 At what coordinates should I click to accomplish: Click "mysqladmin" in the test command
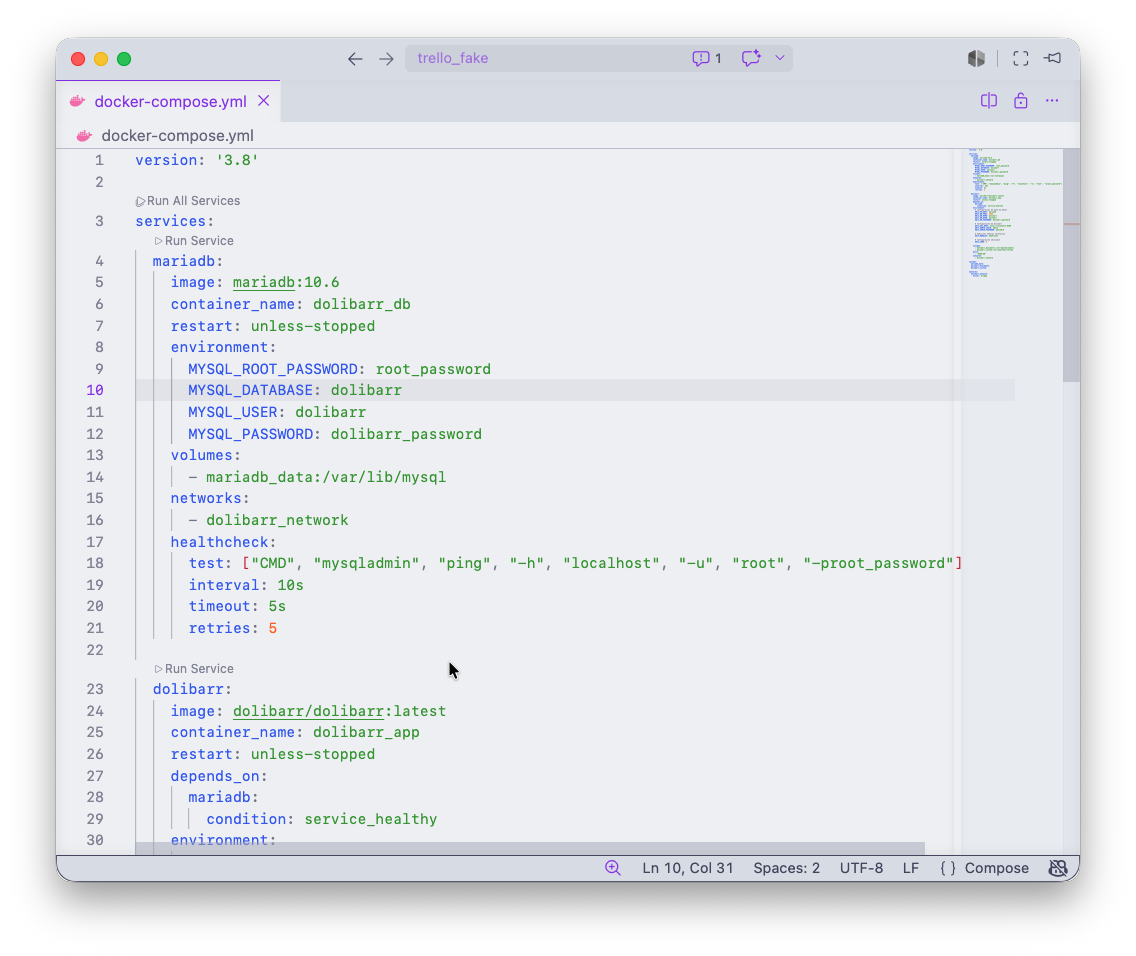pos(367,563)
